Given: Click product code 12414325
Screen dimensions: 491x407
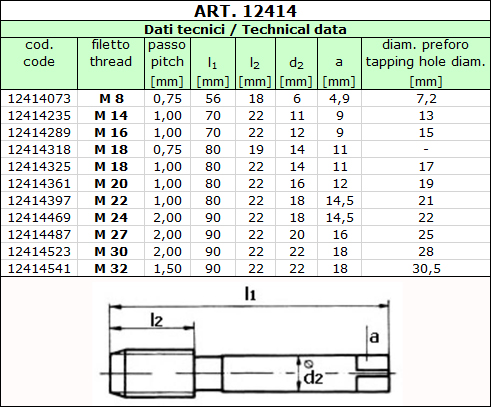Looking at the screenshot, I should (39, 167).
